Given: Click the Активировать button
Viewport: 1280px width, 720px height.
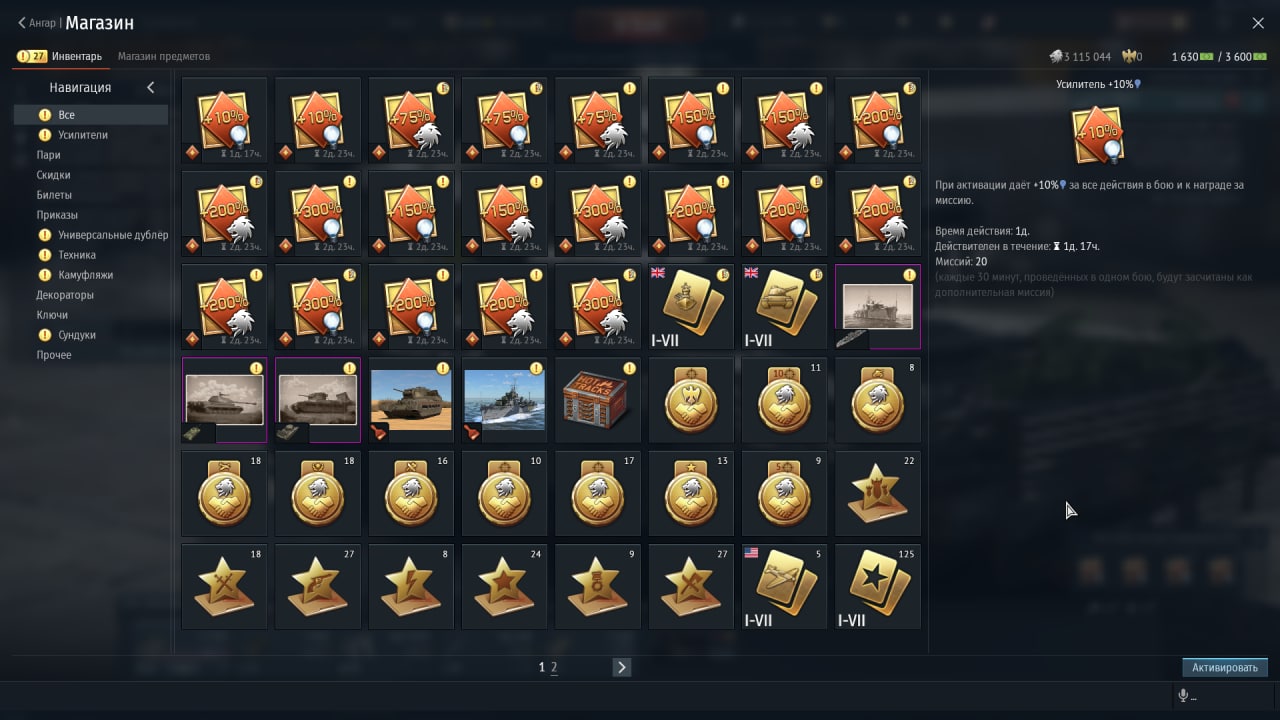Looking at the screenshot, I should coord(1225,667).
